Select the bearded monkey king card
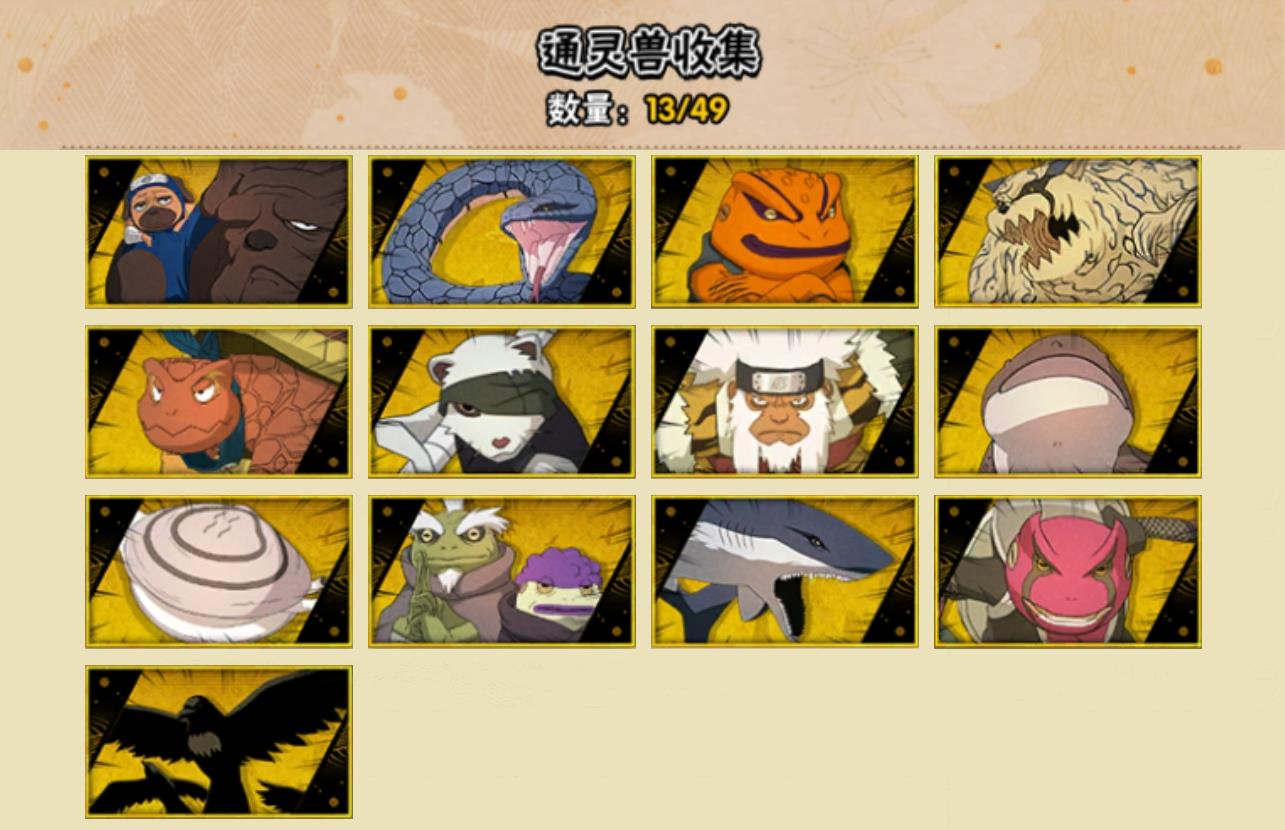This screenshot has width=1285, height=830. (x=784, y=401)
